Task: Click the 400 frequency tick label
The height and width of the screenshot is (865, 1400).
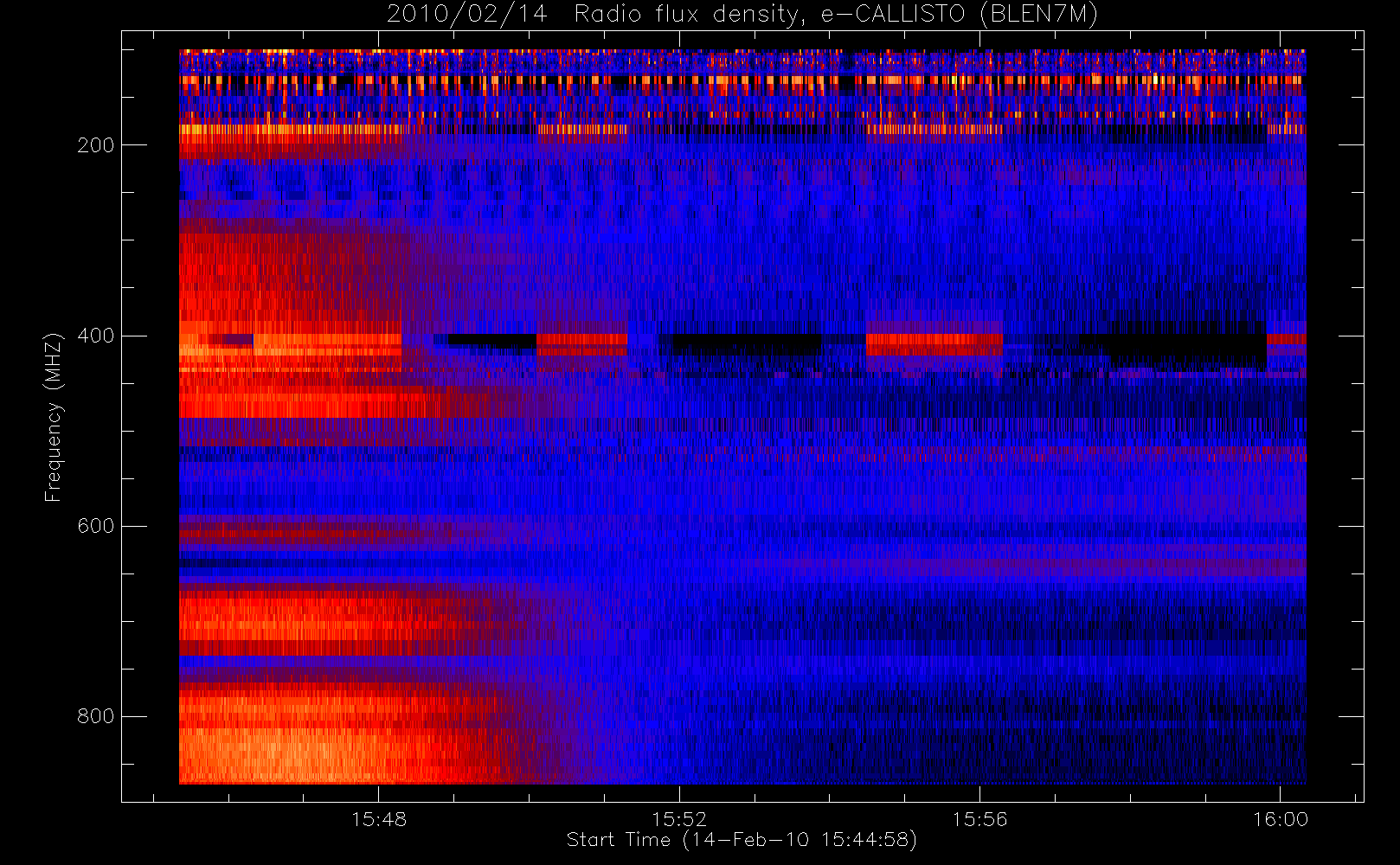Action: 95,336
